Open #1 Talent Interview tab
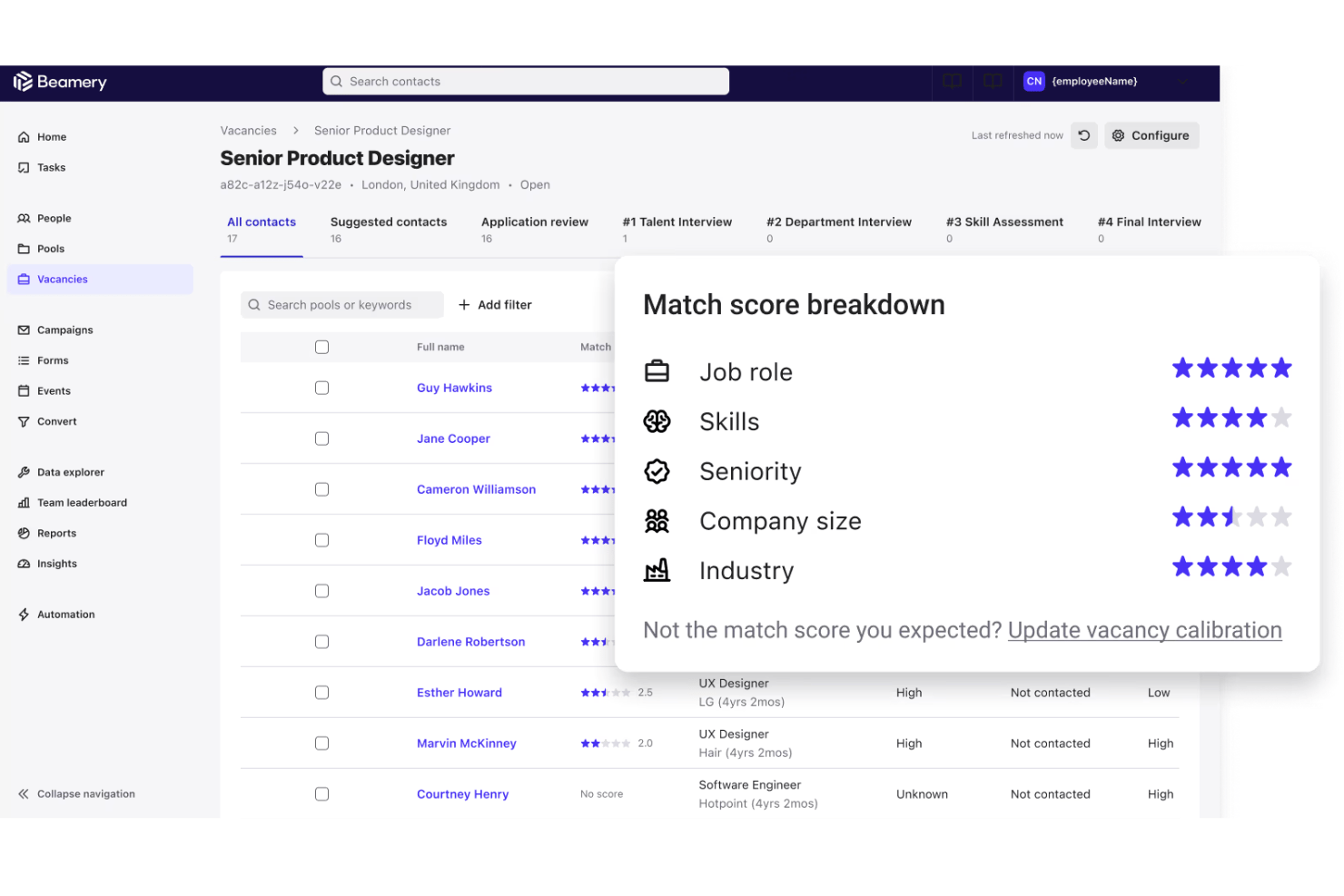1344x896 pixels. pos(677,231)
